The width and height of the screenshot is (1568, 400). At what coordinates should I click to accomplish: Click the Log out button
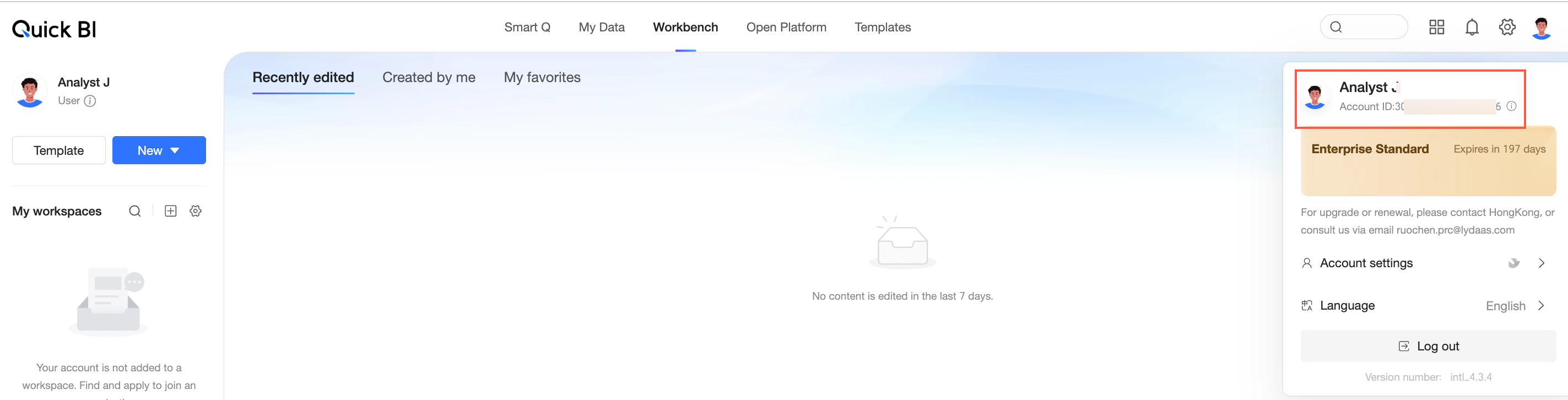coord(1428,346)
